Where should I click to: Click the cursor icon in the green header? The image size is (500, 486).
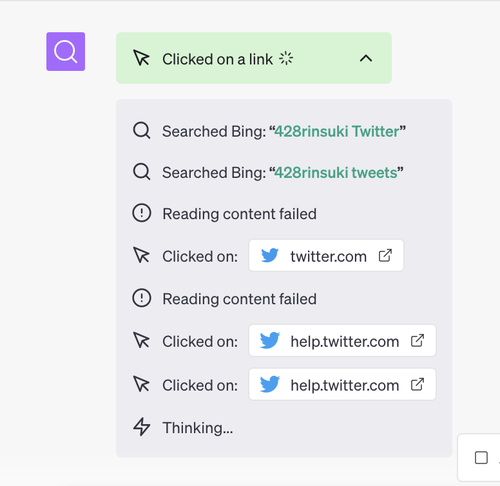(142, 58)
